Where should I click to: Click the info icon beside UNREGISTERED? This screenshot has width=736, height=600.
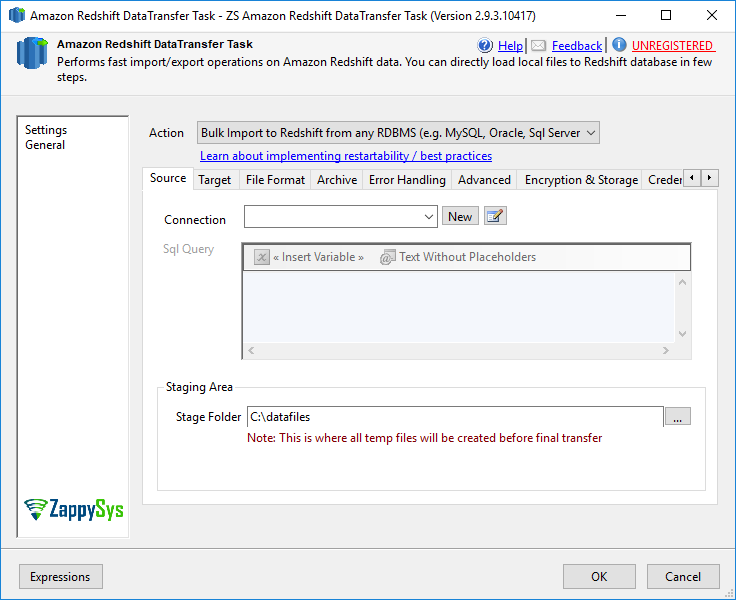(x=619, y=45)
